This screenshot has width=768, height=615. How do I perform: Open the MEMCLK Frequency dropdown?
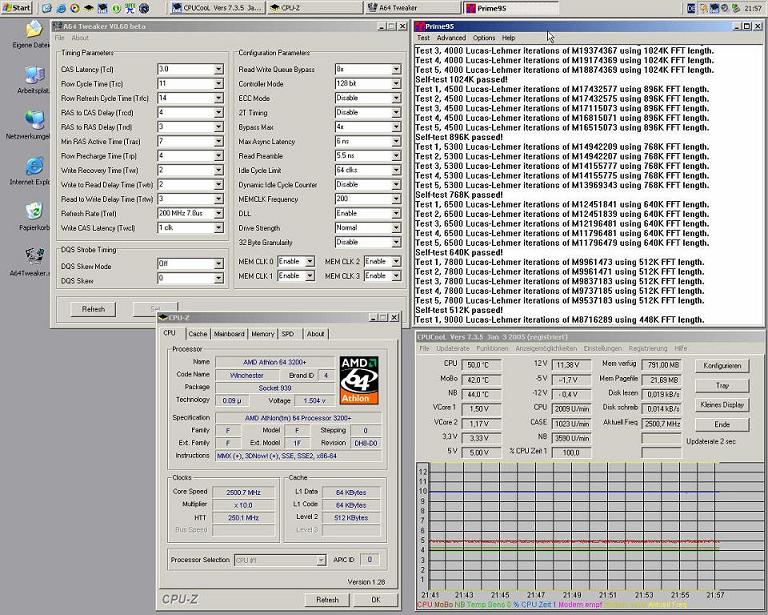[396, 199]
